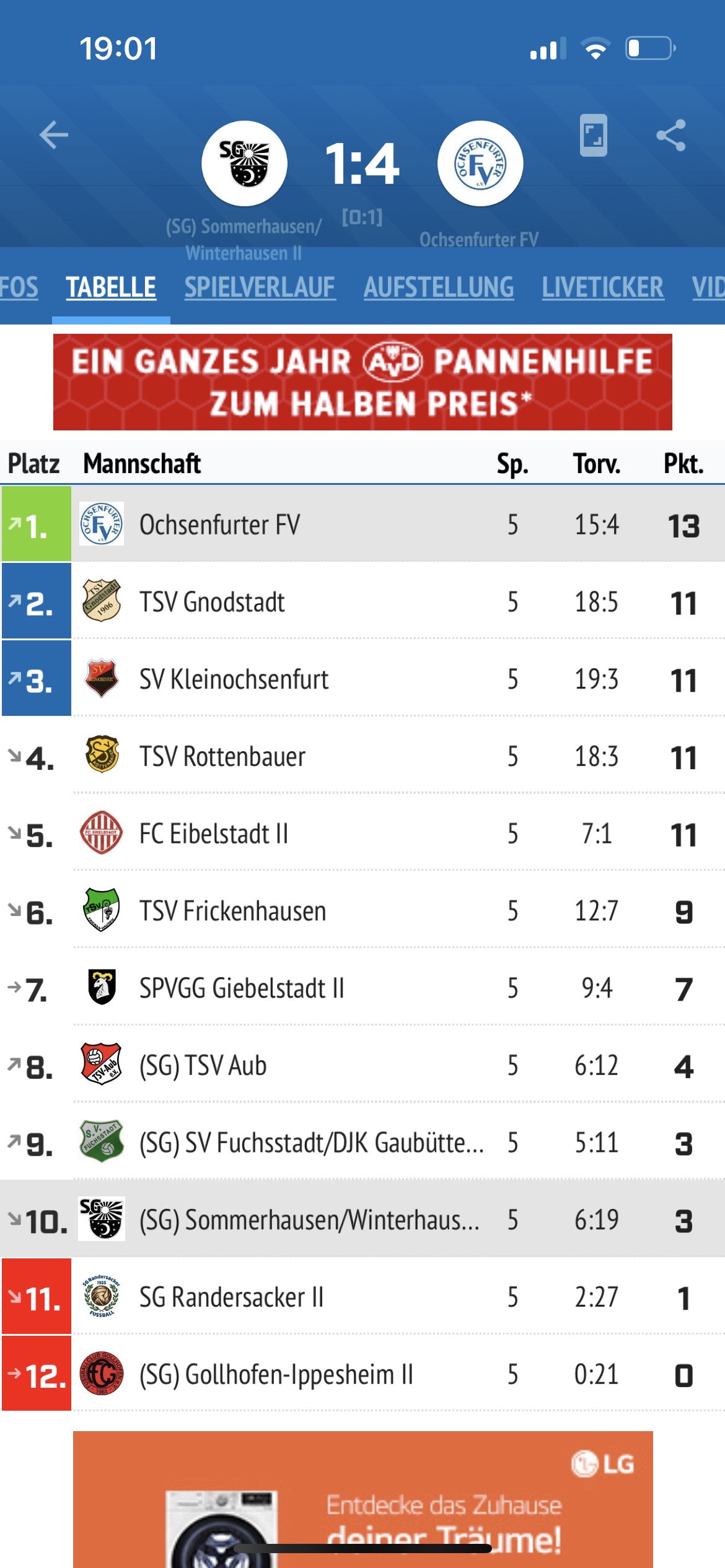This screenshot has height=1568, width=725.
Task: Tap the LG washing machine advertisement
Action: [x=363, y=1499]
